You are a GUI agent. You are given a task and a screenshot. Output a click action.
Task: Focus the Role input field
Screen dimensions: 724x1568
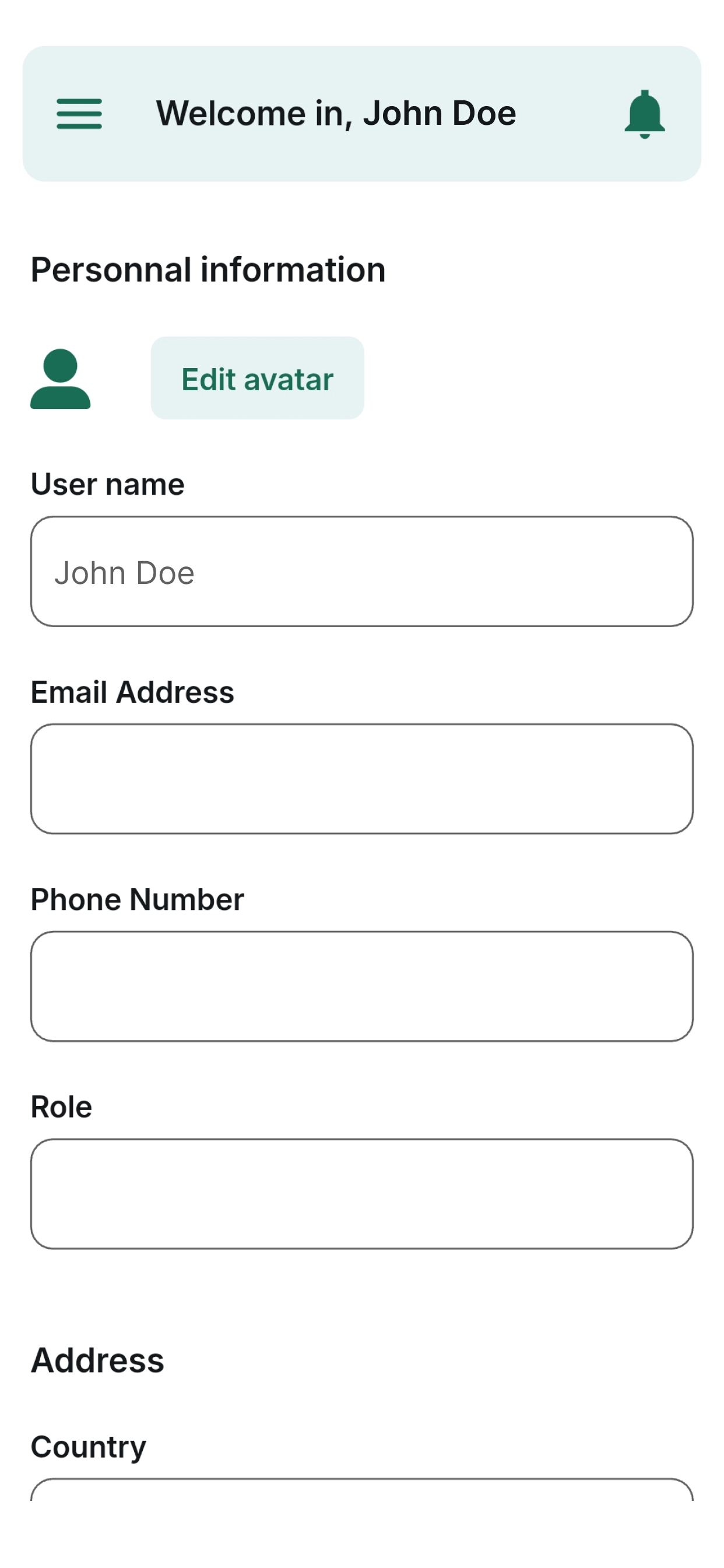click(362, 1194)
